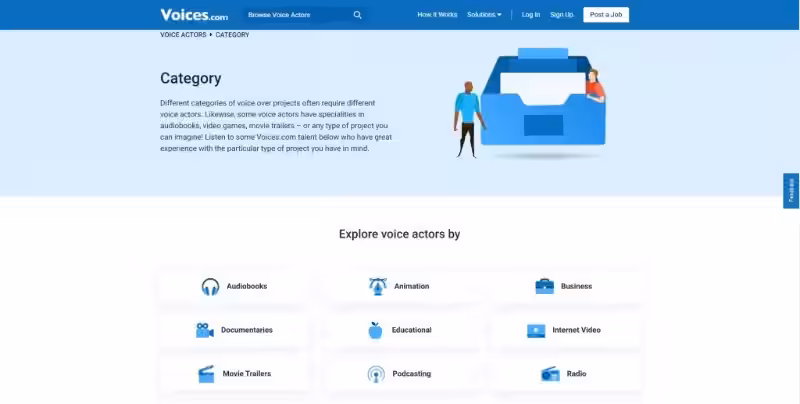The image size is (800, 404).
Task: Click the Internet Video icon
Action: coord(536,330)
